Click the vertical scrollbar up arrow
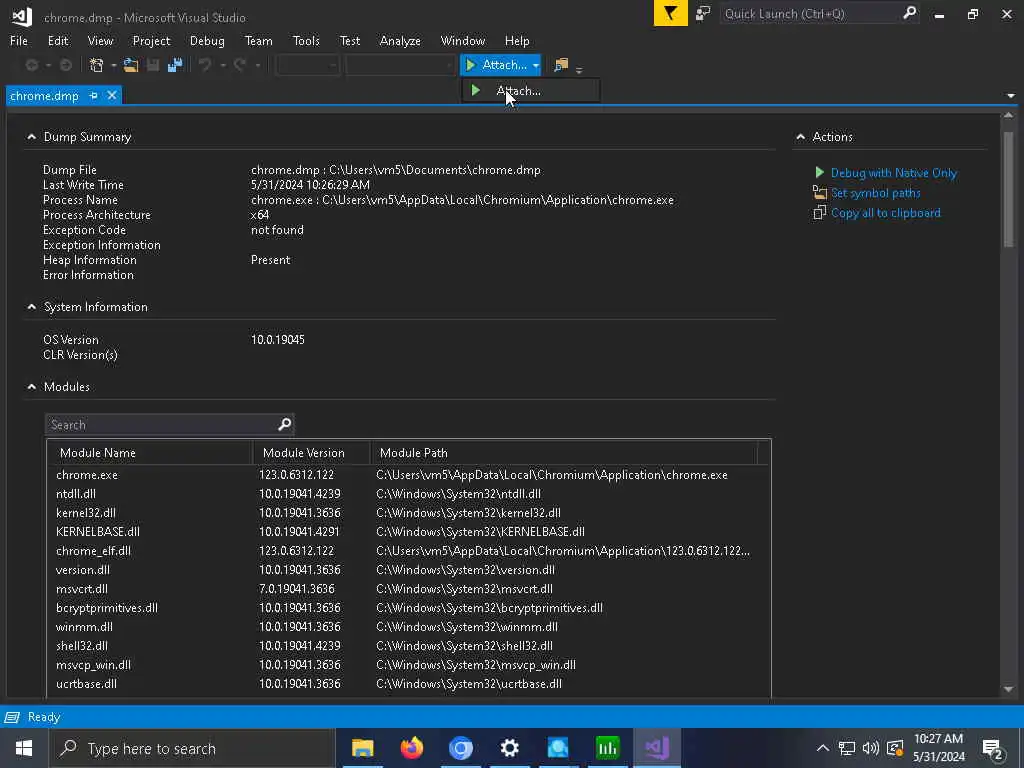 tap(1008, 115)
